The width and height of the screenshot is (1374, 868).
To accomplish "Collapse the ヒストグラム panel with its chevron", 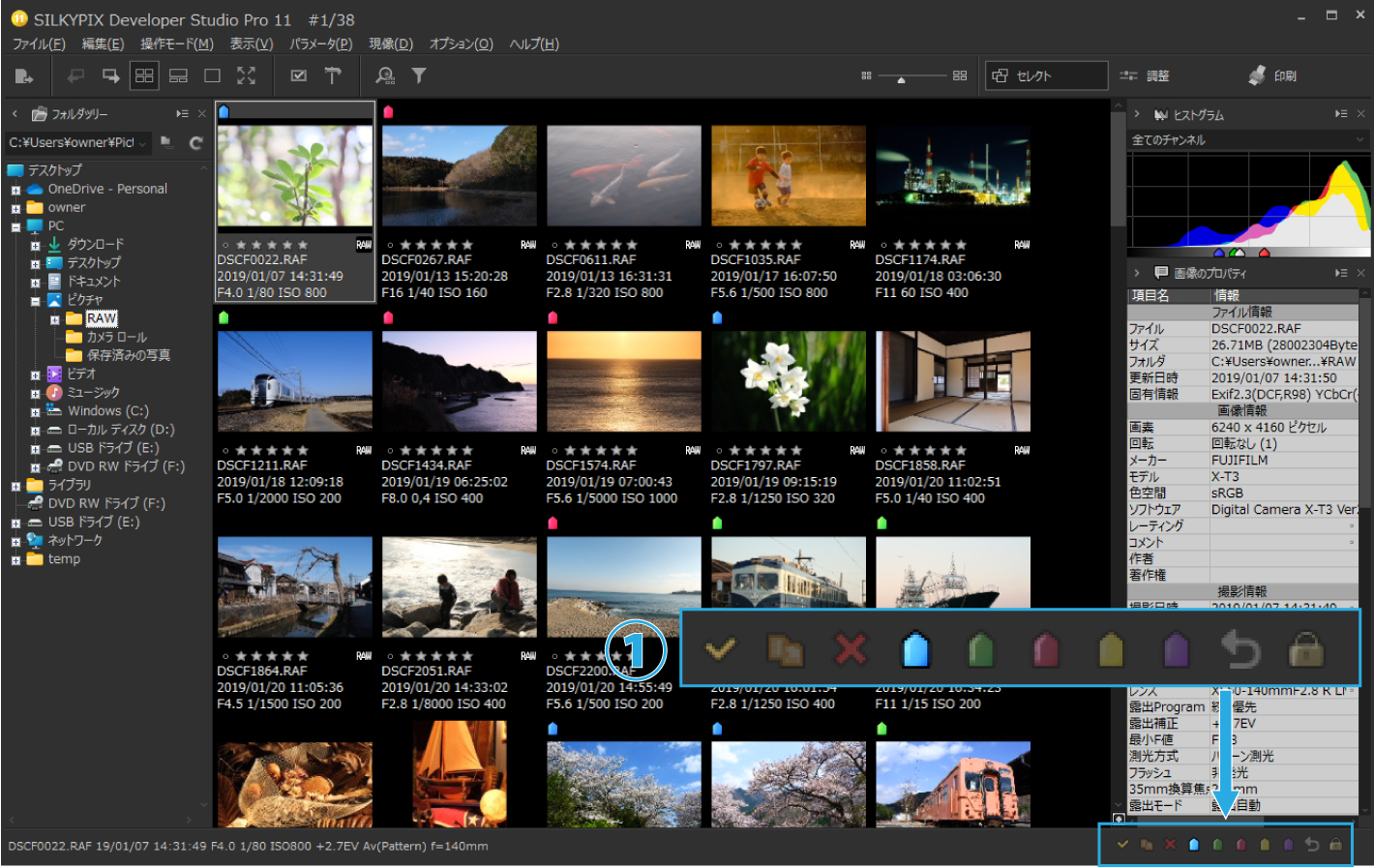I will click(1137, 114).
